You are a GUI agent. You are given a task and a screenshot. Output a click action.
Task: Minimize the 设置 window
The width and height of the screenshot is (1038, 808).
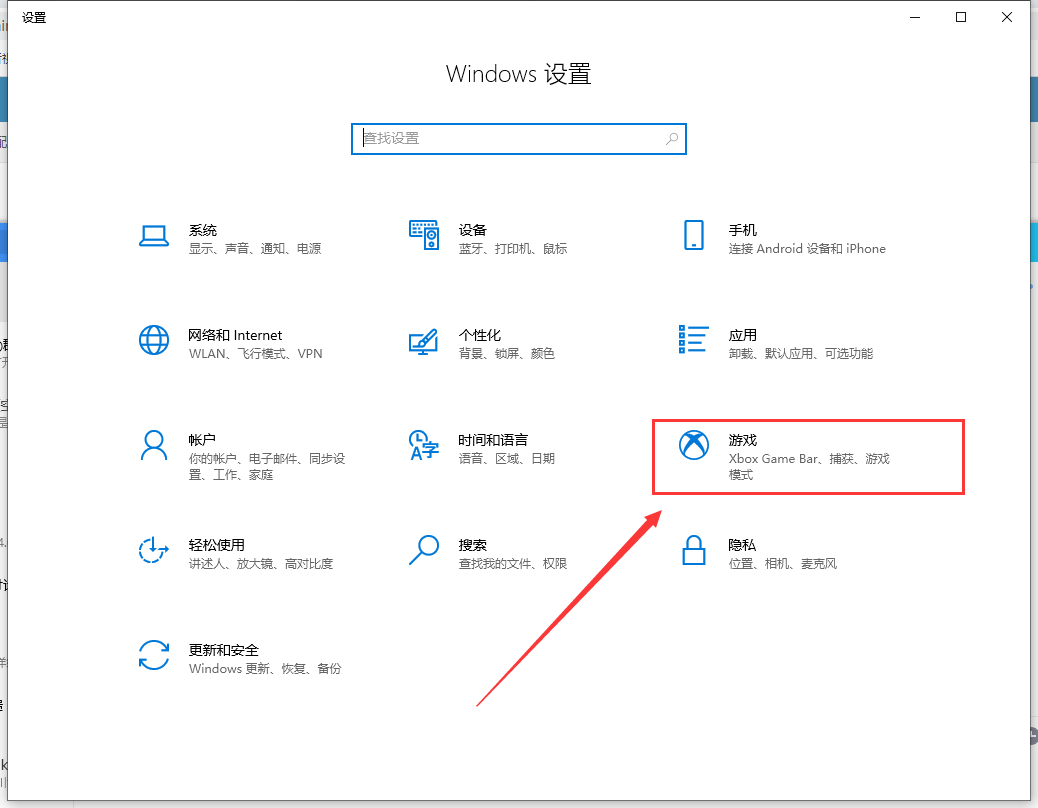(x=915, y=17)
